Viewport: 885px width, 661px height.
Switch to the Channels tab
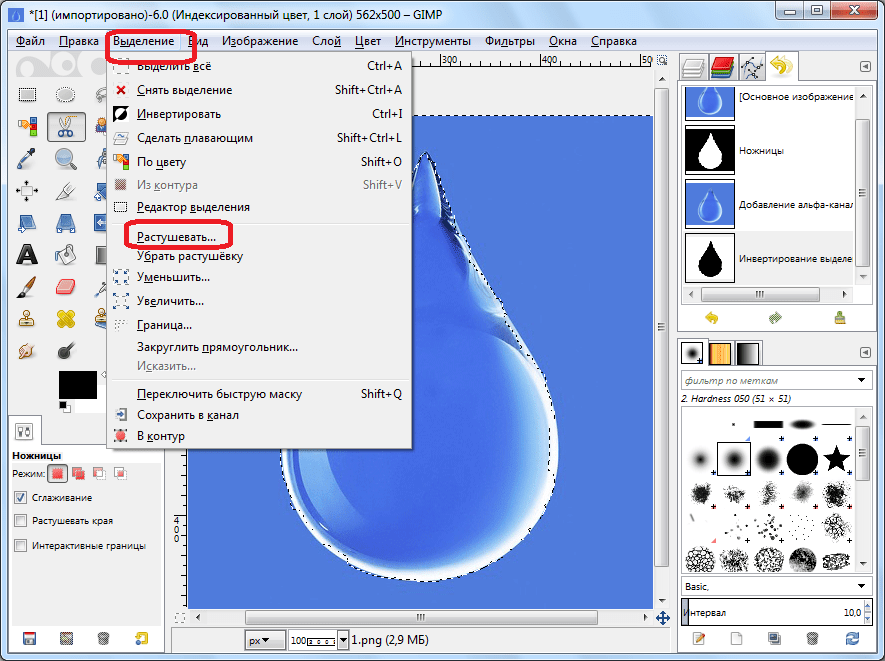(722, 68)
